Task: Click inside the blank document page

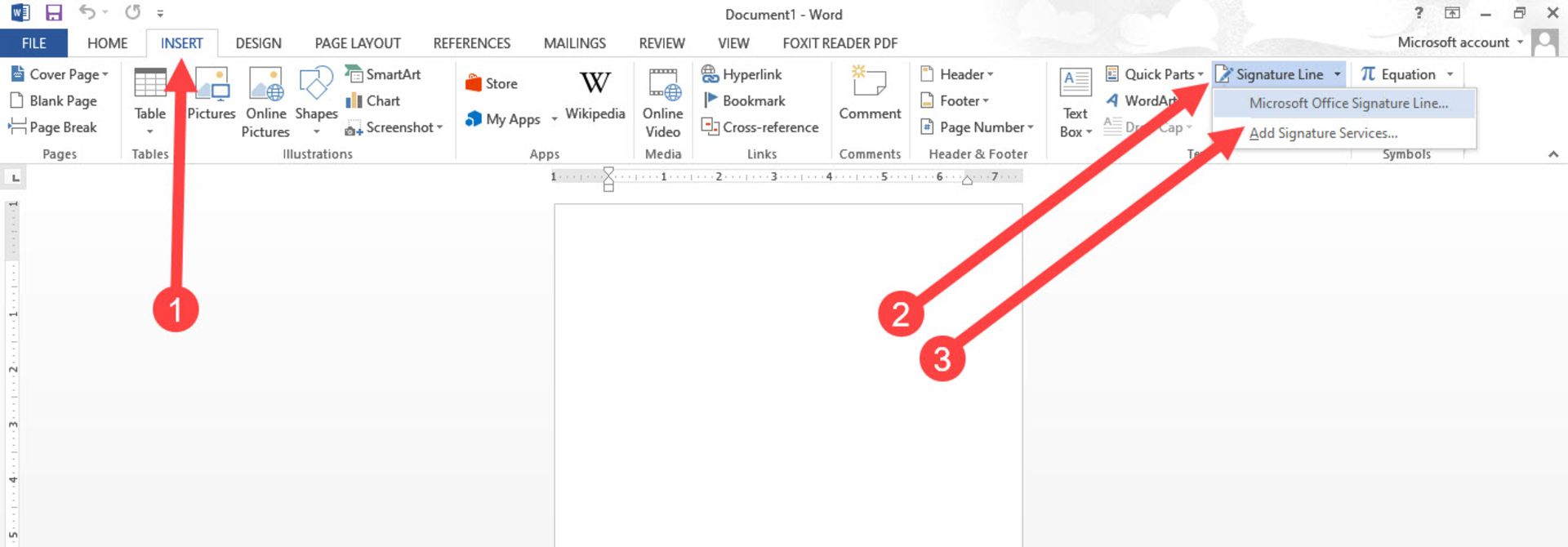Action: [x=788, y=376]
